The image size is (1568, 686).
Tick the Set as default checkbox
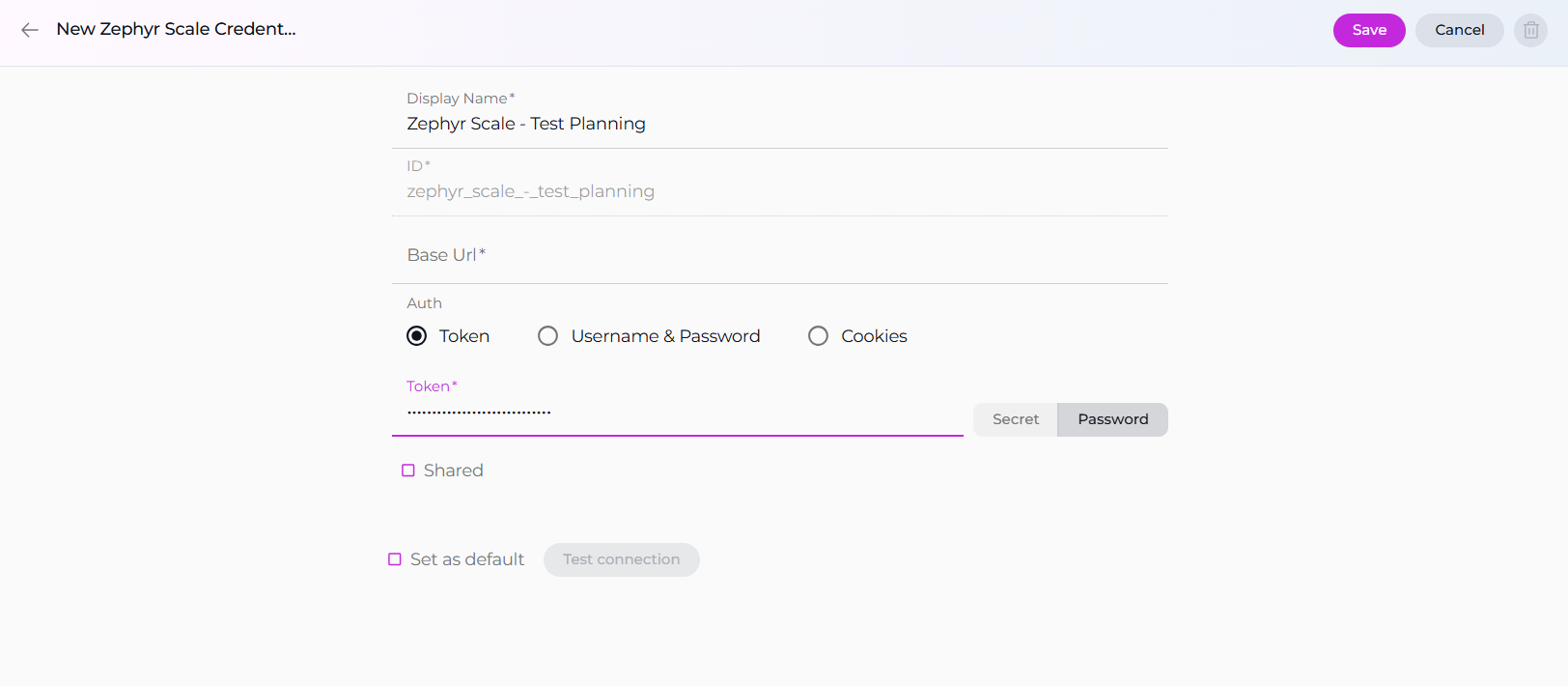[395, 559]
